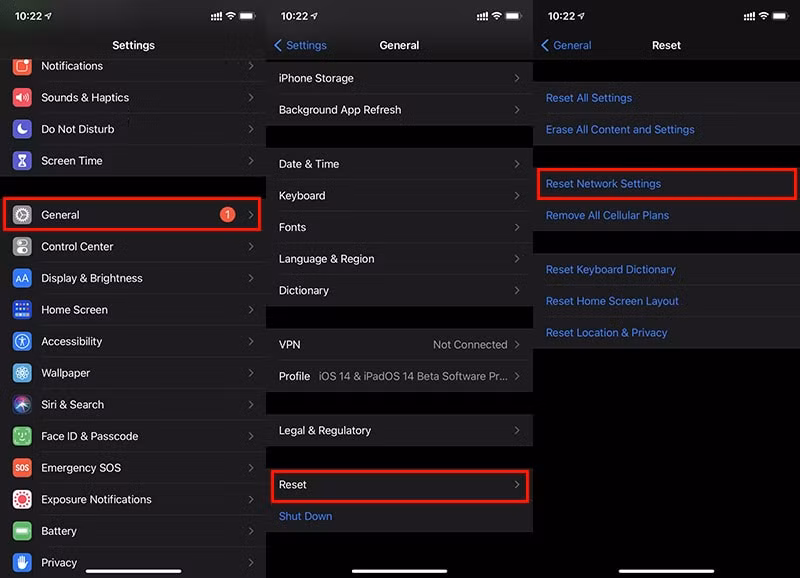800x578 pixels.
Task: Tap the Shut Down link
Action: [305, 516]
